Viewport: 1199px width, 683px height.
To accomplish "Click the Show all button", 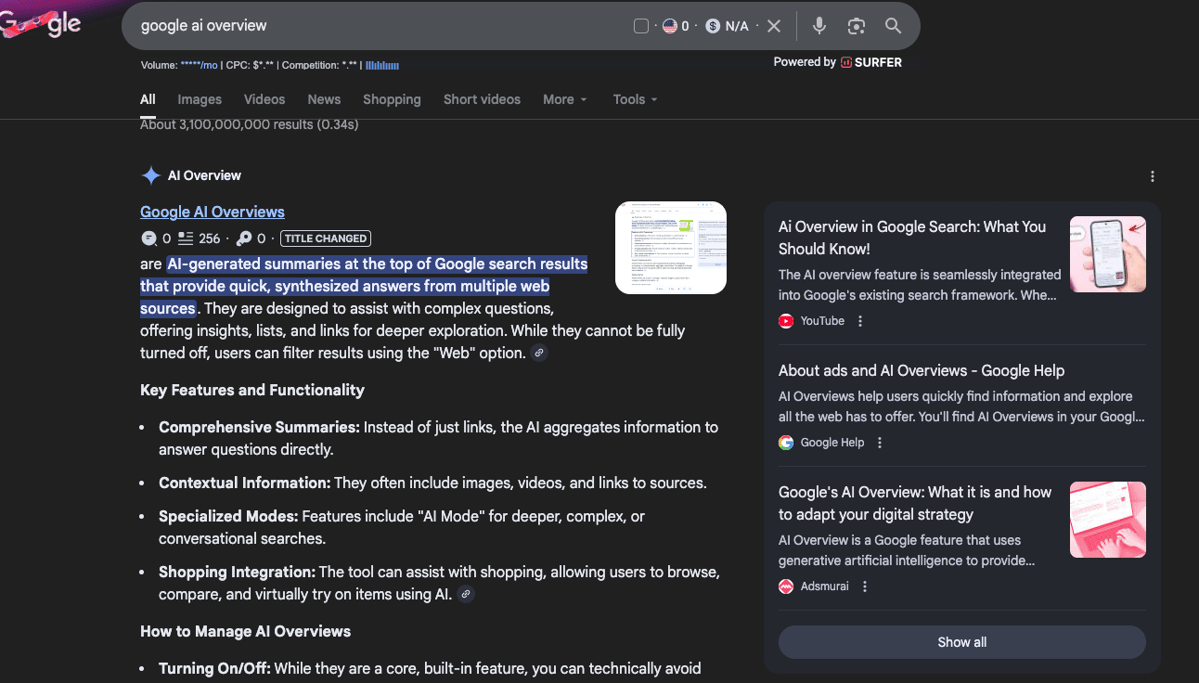I will (962, 642).
